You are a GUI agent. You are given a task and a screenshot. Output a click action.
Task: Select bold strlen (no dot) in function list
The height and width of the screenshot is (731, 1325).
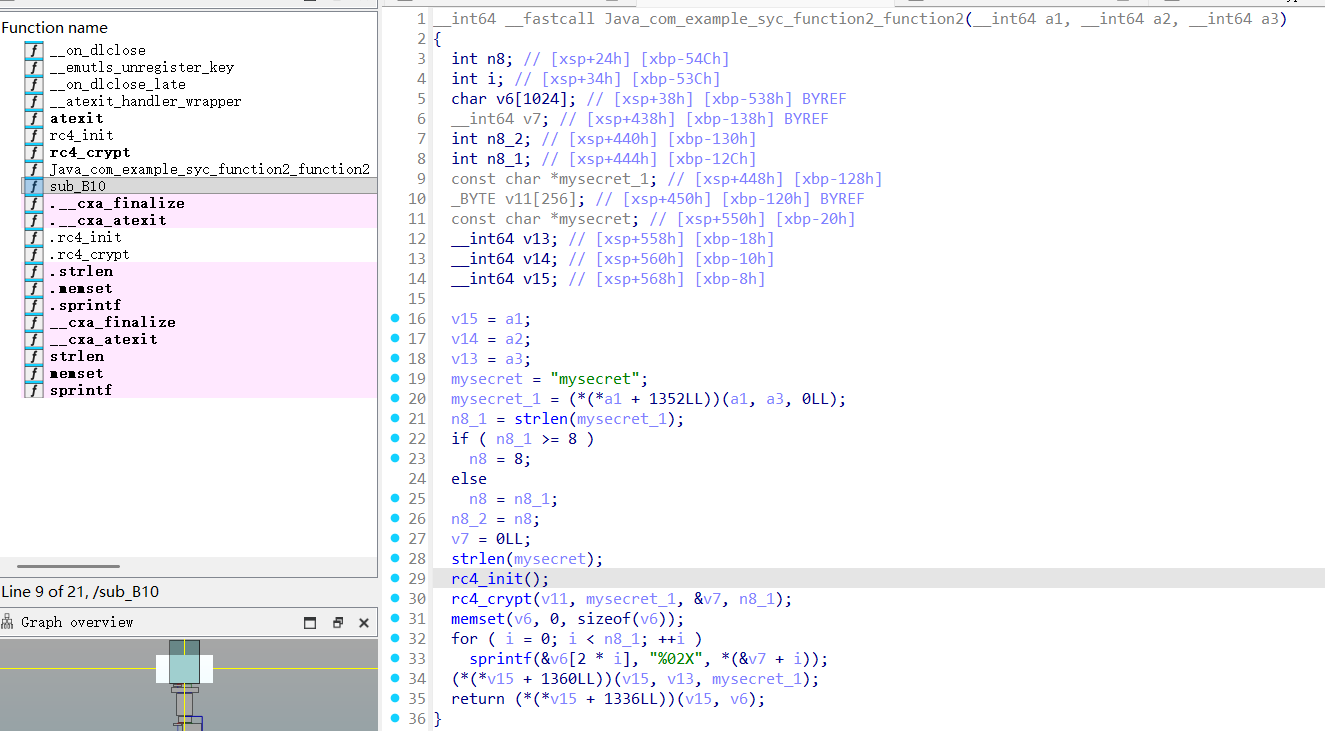point(77,356)
